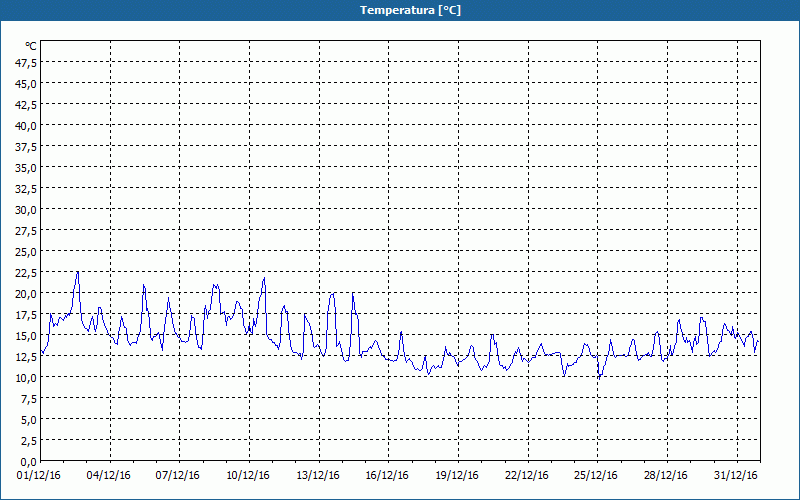Image resolution: width=800 pixels, height=500 pixels.
Task: Select the 16/12/16 date label
Action: 387,476
